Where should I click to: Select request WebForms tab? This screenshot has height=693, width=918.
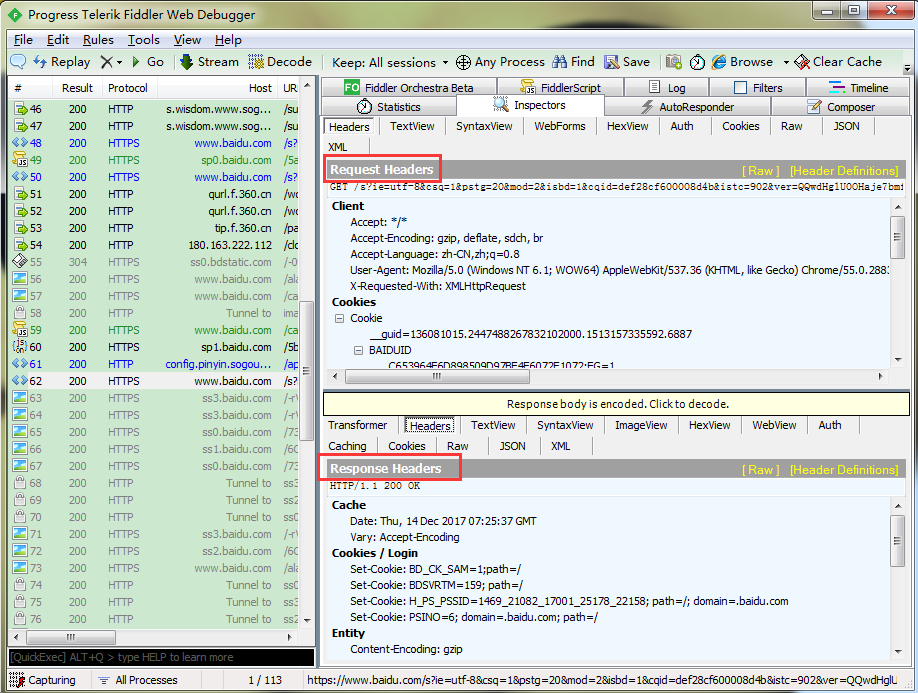(x=560, y=126)
